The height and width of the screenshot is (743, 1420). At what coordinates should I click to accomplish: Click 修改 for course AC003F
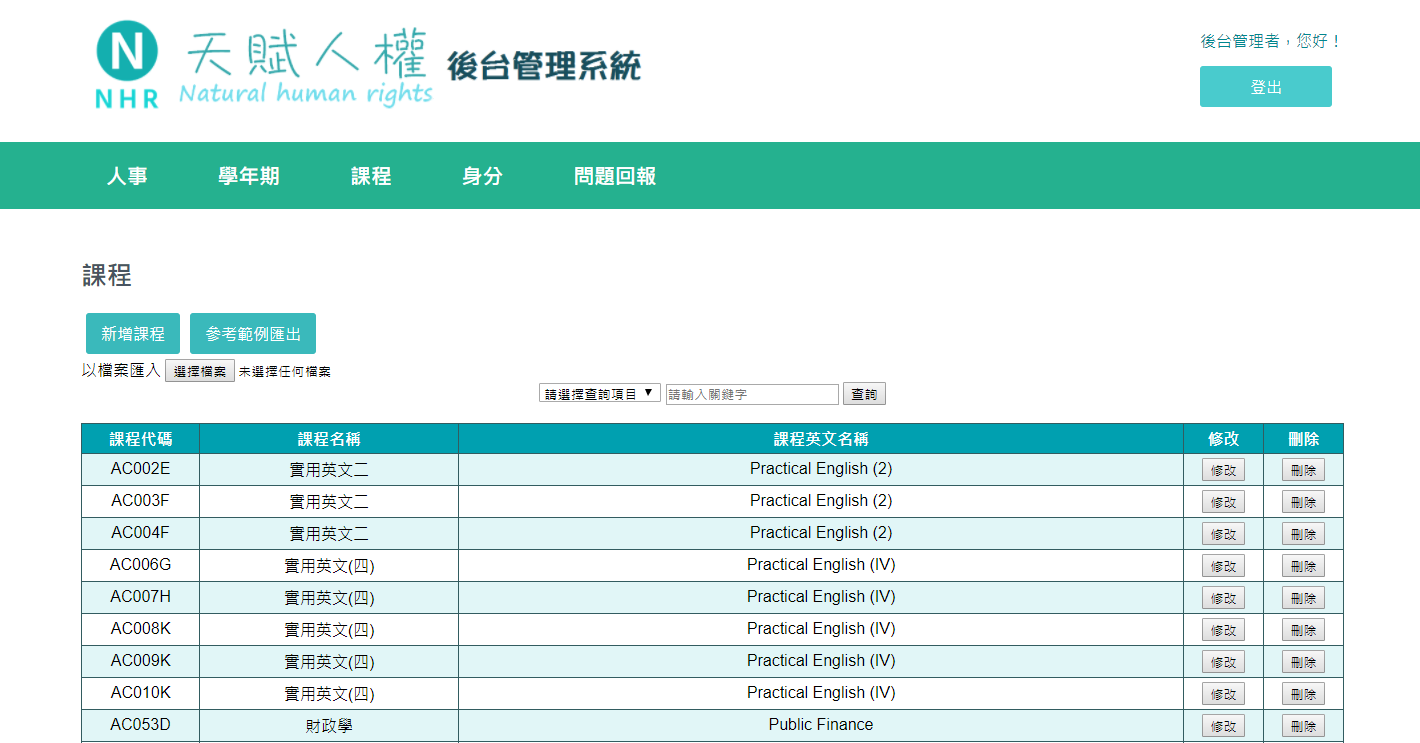coord(1223,502)
